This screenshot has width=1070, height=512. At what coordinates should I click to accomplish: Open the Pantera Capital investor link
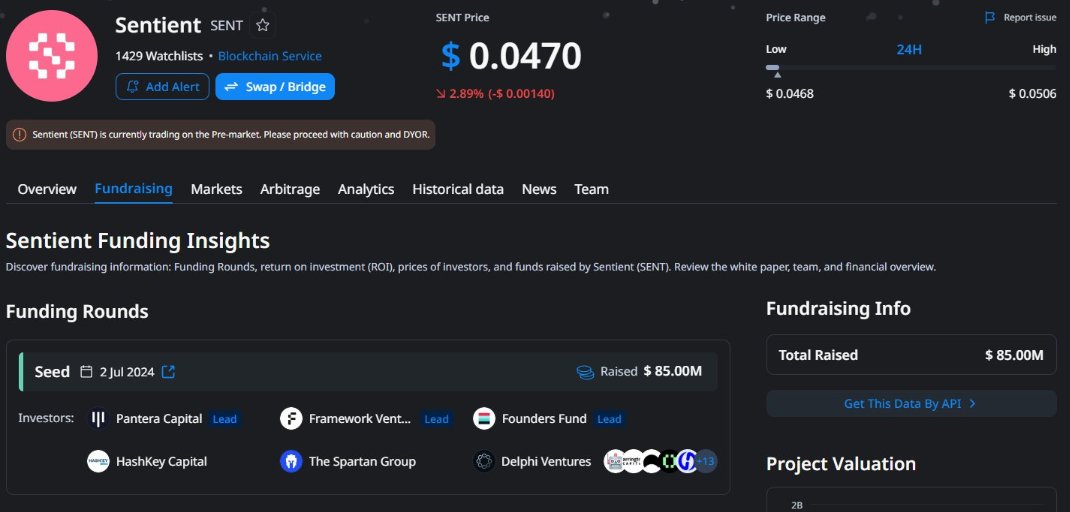pyautogui.click(x=159, y=418)
